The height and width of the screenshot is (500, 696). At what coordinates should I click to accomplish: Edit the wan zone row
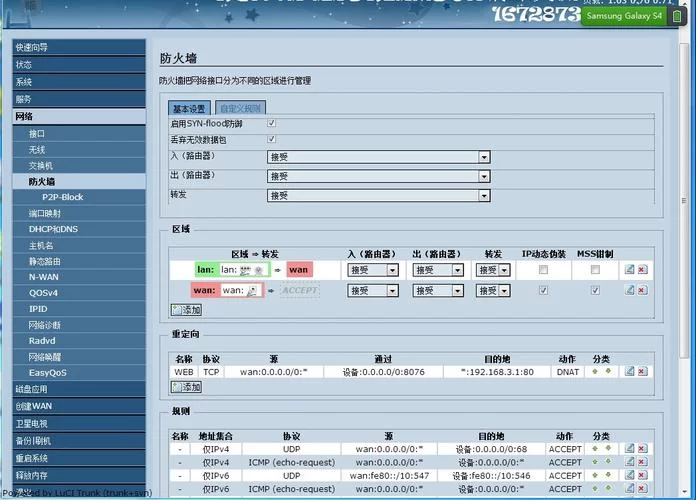click(629, 290)
